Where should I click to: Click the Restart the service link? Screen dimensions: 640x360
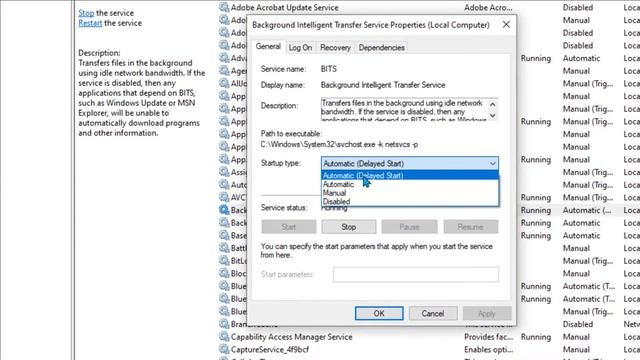click(x=90, y=23)
